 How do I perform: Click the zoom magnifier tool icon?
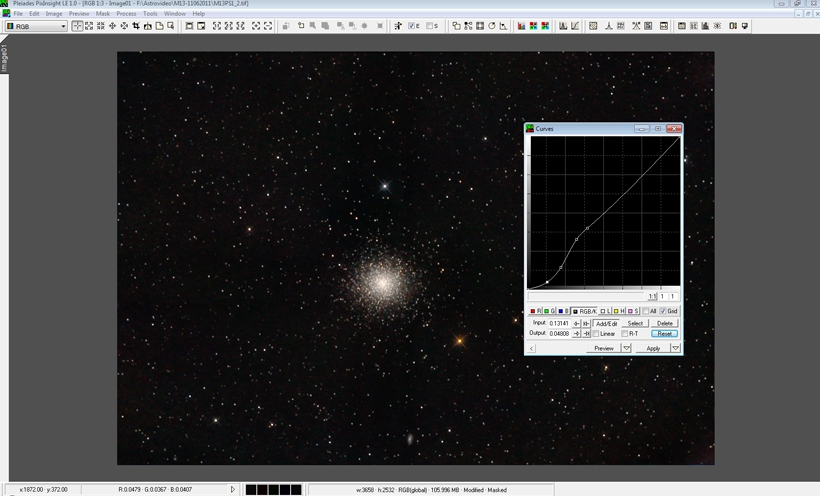pos(171,26)
